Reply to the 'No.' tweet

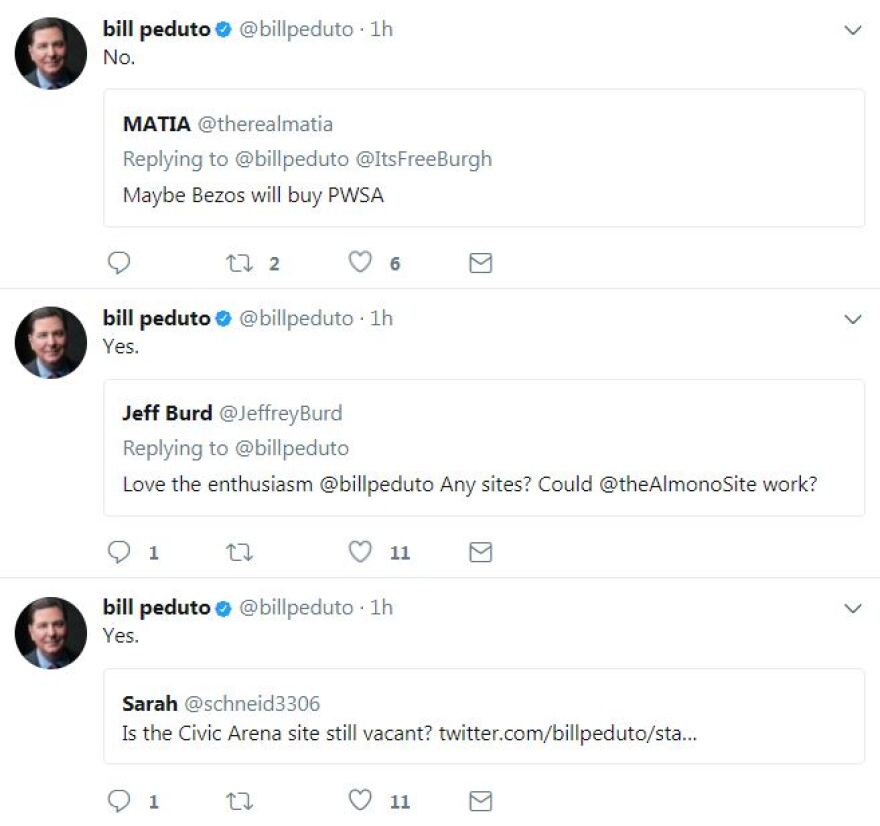tap(119, 263)
